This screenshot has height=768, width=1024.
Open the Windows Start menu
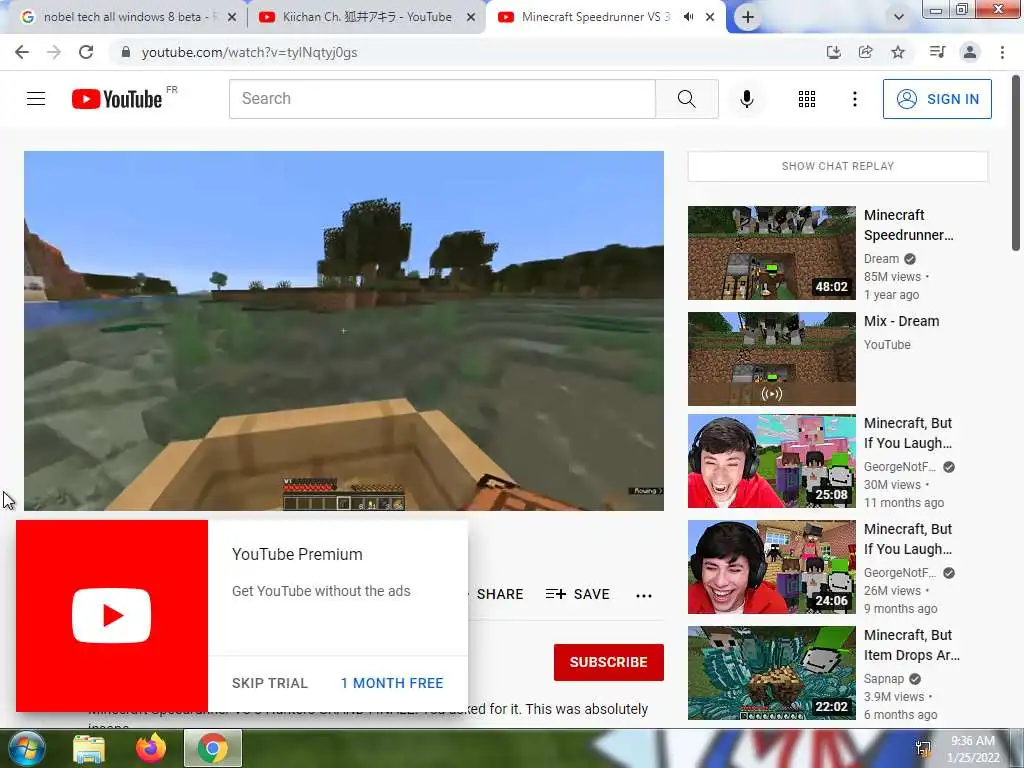[x=25, y=748]
